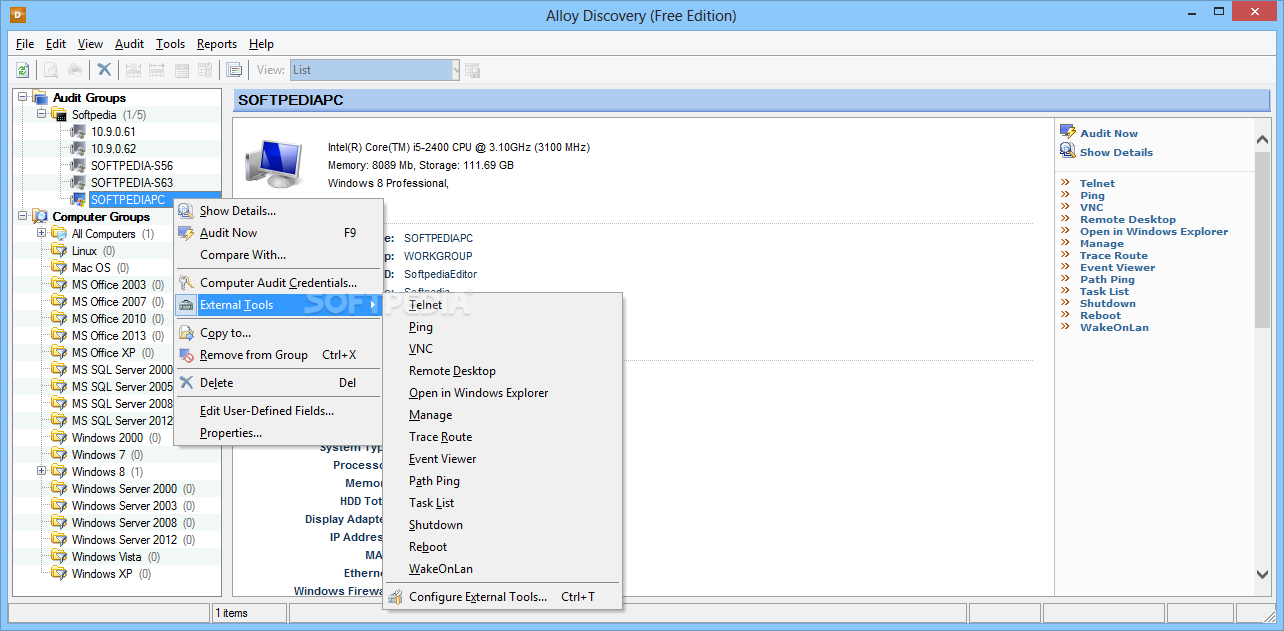Click the blue X Delete toolbar icon
The height and width of the screenshot is (631, 1284).
coord(103,70)
